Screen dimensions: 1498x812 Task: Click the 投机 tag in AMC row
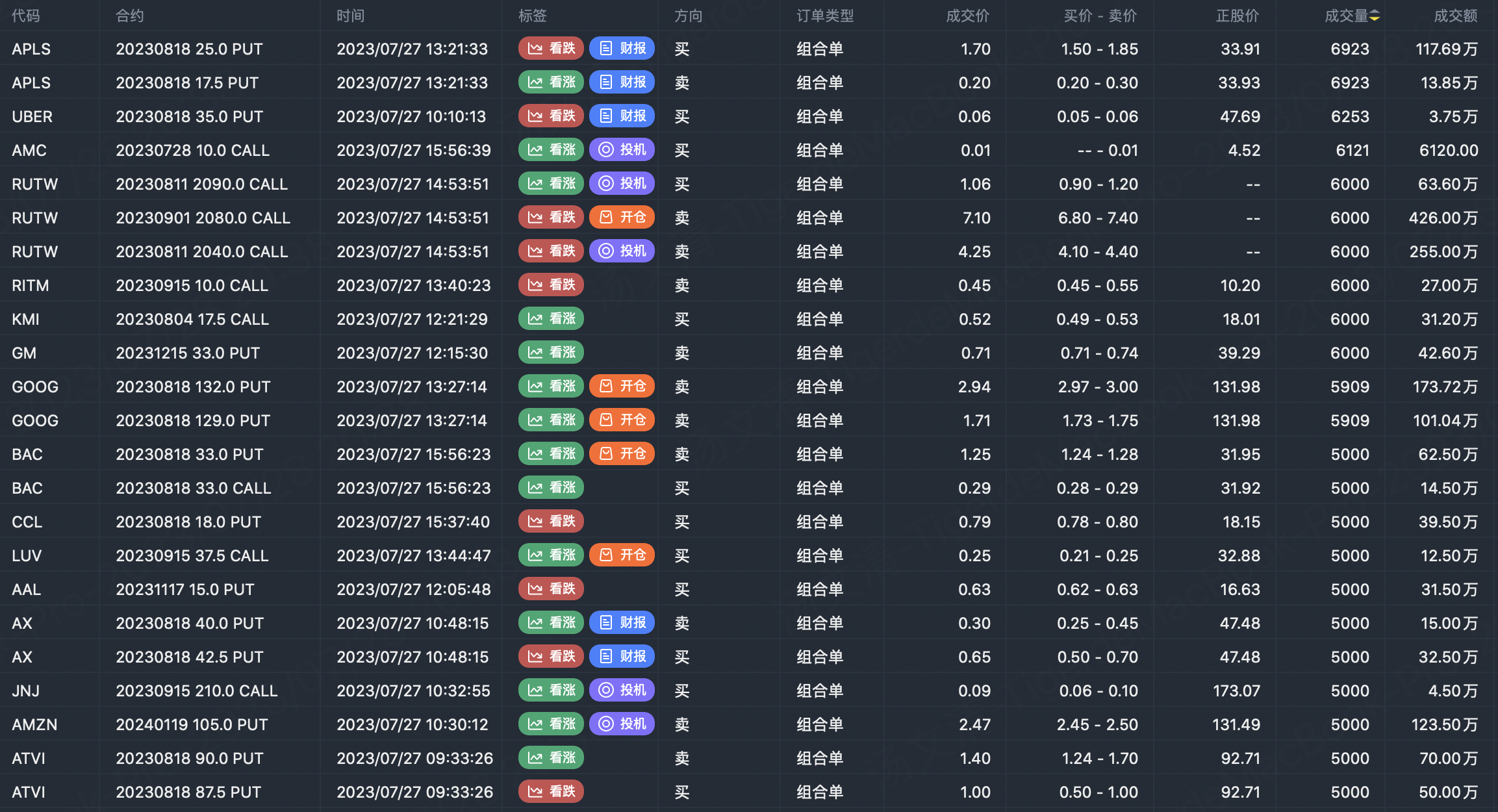coord(622,150)
